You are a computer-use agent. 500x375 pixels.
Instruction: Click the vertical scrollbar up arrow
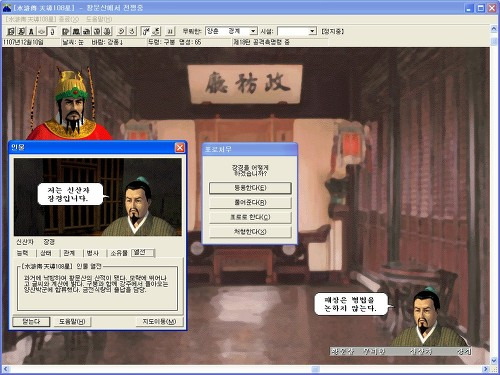[494, 29]
